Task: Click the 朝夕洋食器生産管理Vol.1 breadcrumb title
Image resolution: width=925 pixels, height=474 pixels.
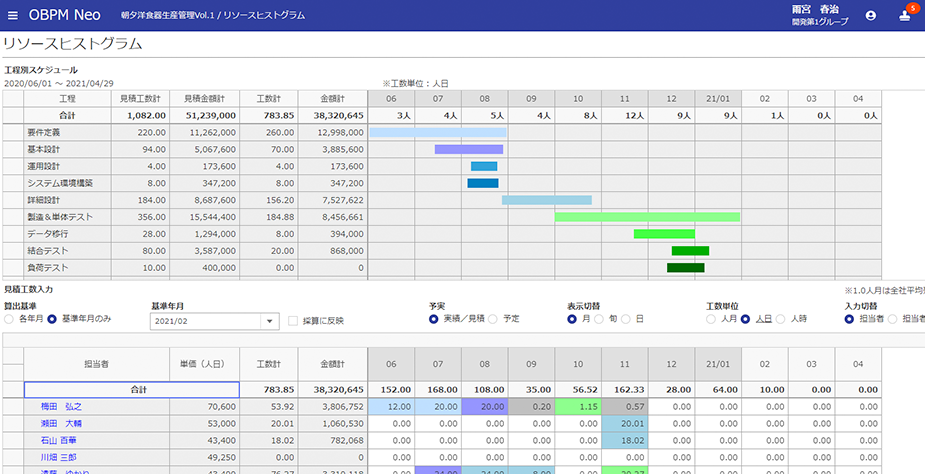Action: tap(167, 16)
